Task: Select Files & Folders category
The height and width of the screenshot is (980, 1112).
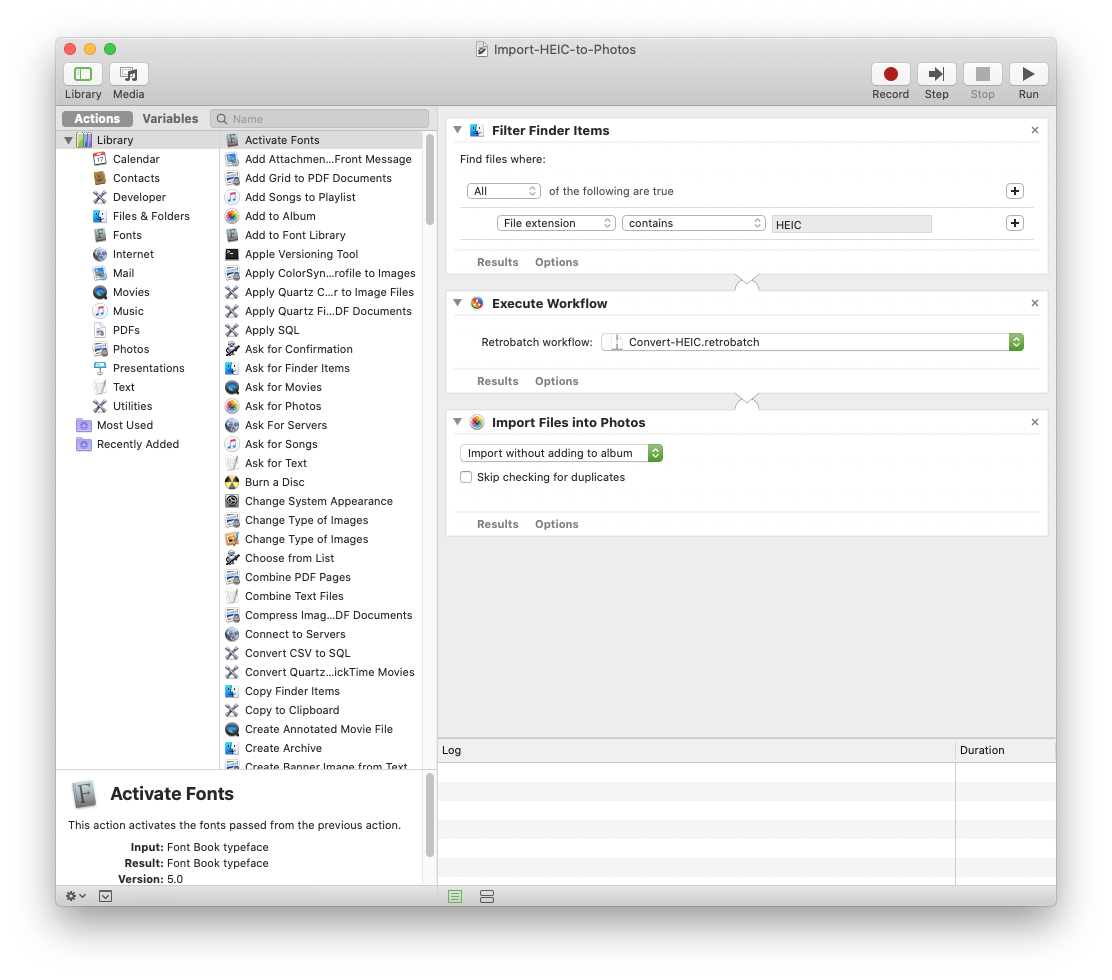Action: (x=151, y=216)
